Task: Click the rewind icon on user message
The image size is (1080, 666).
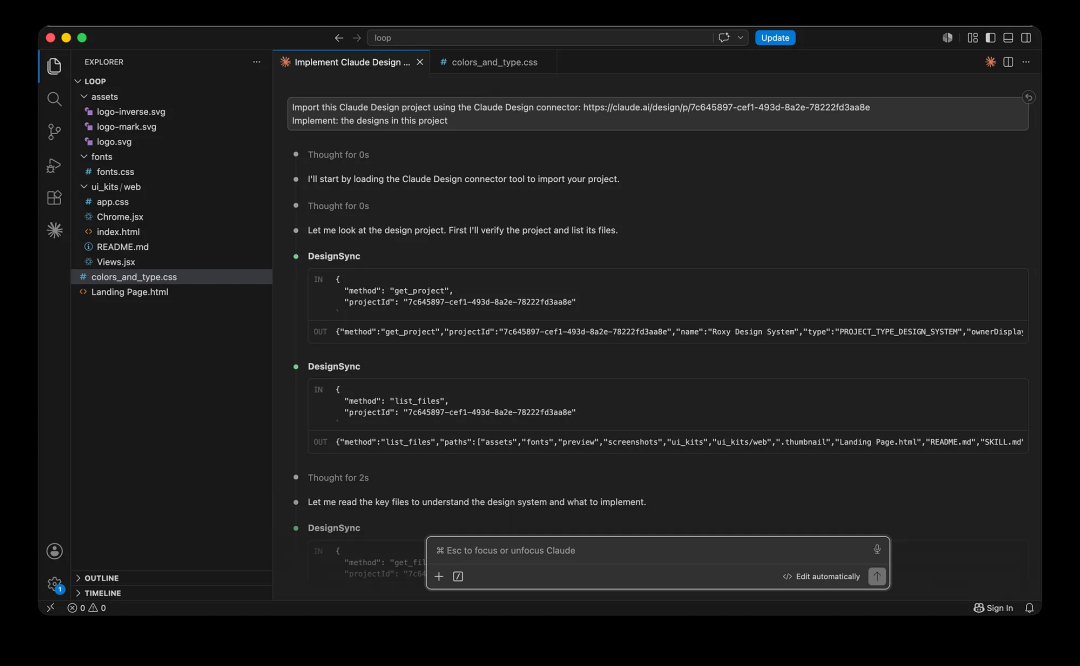Action: pos(1028,97)
